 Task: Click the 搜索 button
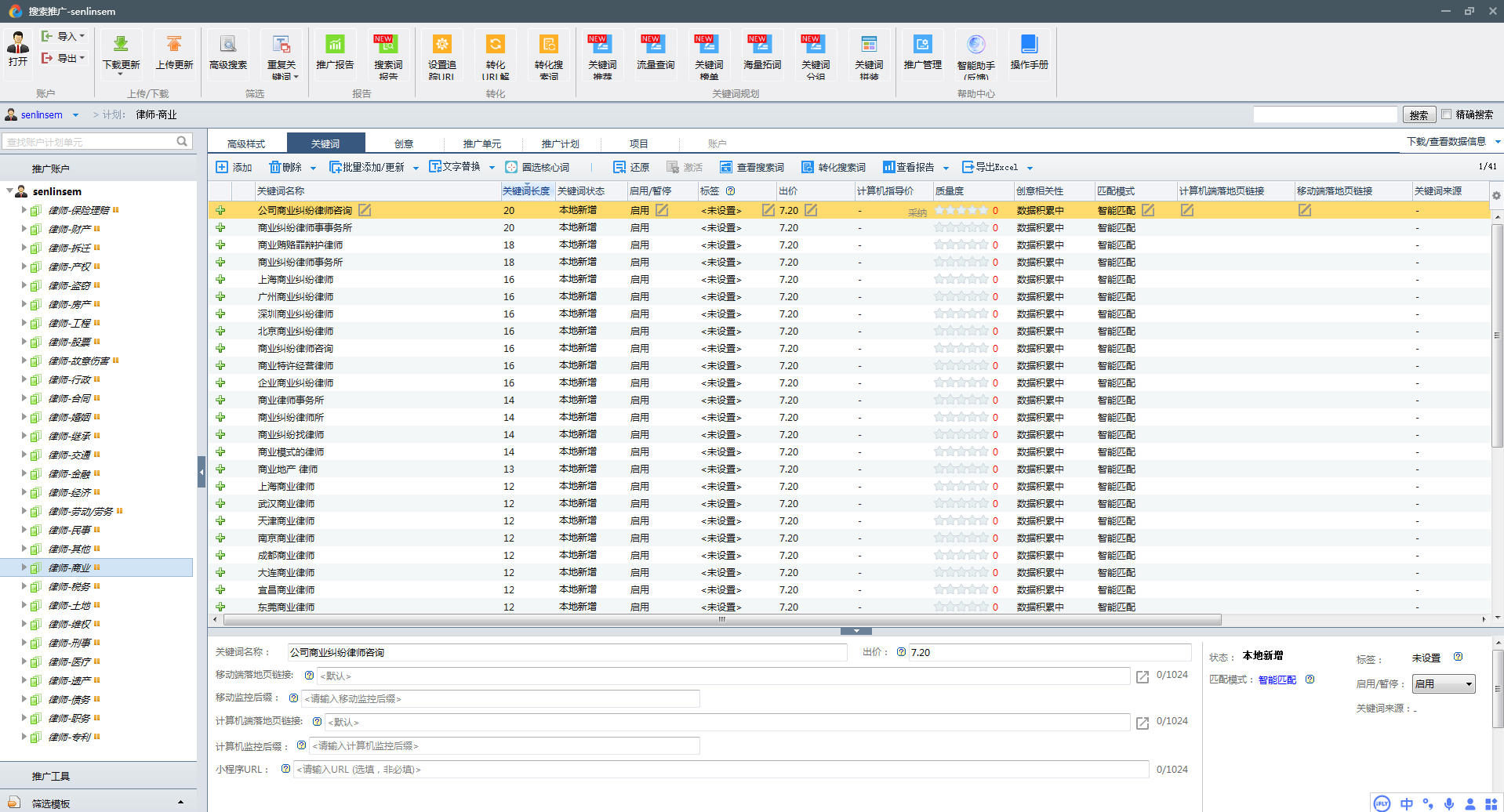click(1419, 115)
